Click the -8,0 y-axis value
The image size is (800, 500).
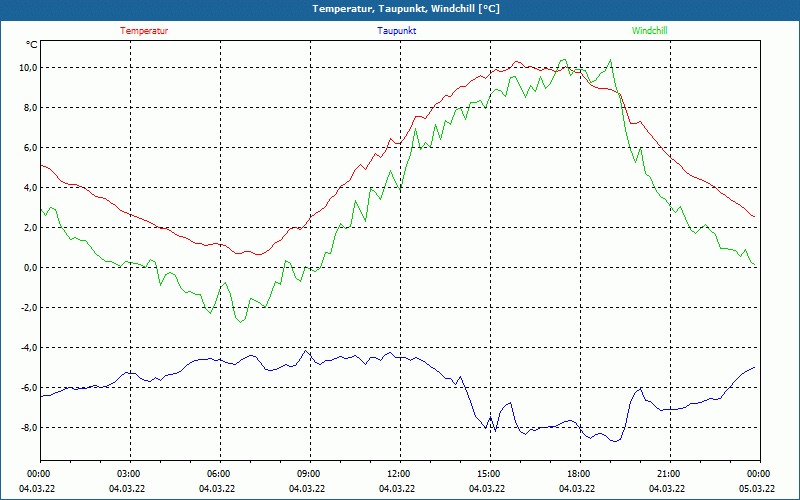pos(29,428)
